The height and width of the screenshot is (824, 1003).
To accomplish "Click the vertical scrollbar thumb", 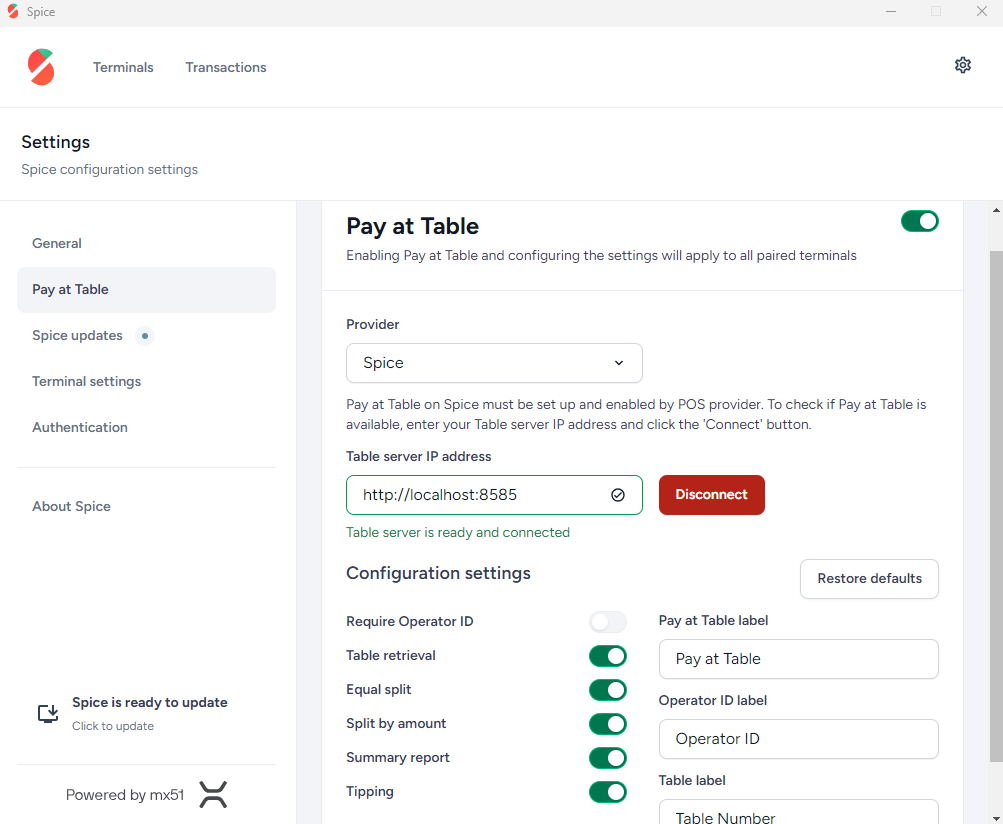I will click(x=996, y=506).
